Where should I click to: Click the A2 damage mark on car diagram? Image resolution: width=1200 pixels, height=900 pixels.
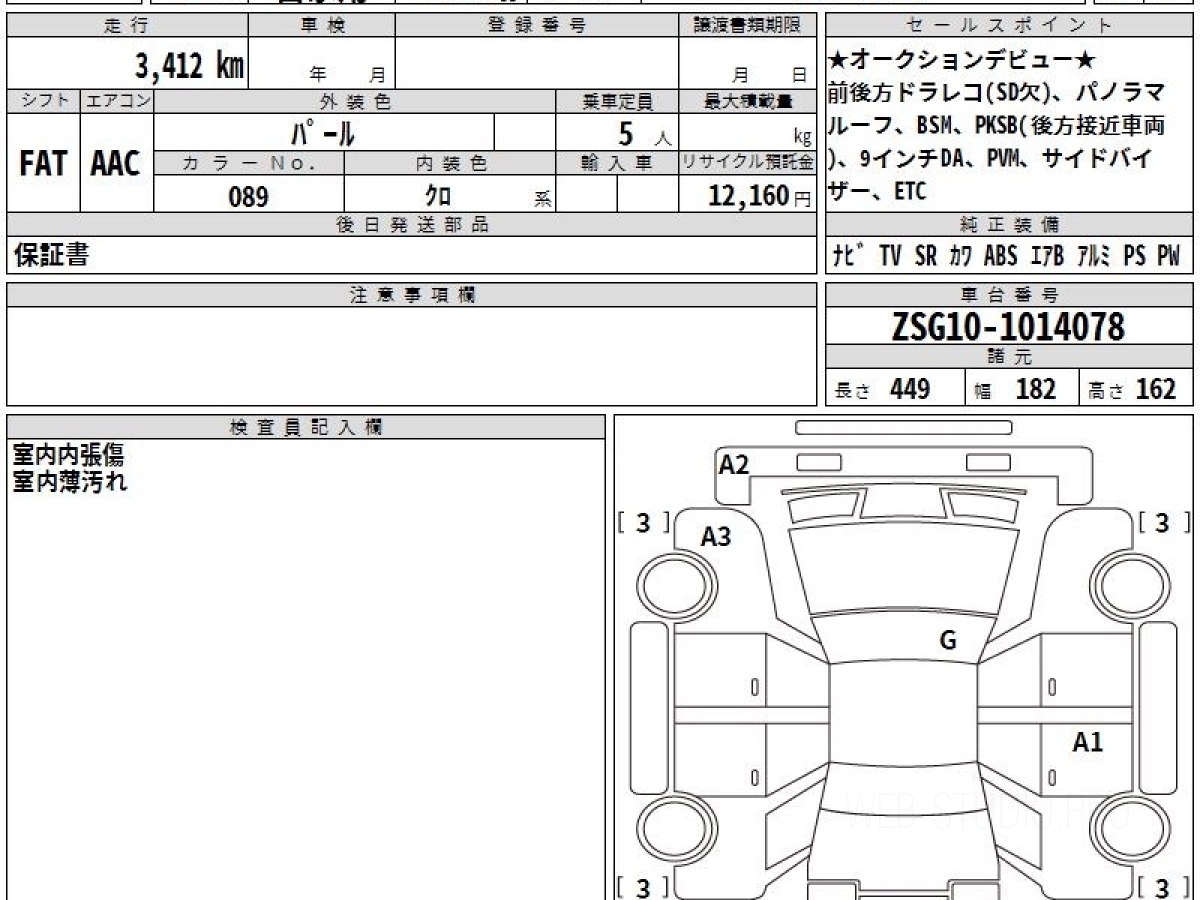(734, 465)
